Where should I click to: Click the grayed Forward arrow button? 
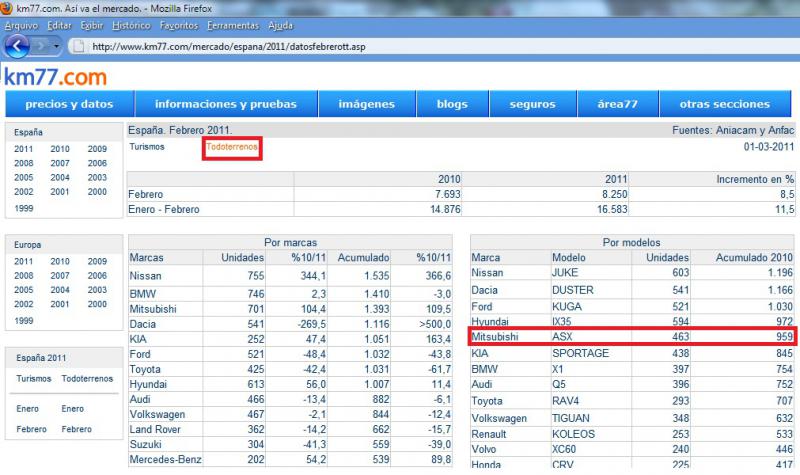41,46
